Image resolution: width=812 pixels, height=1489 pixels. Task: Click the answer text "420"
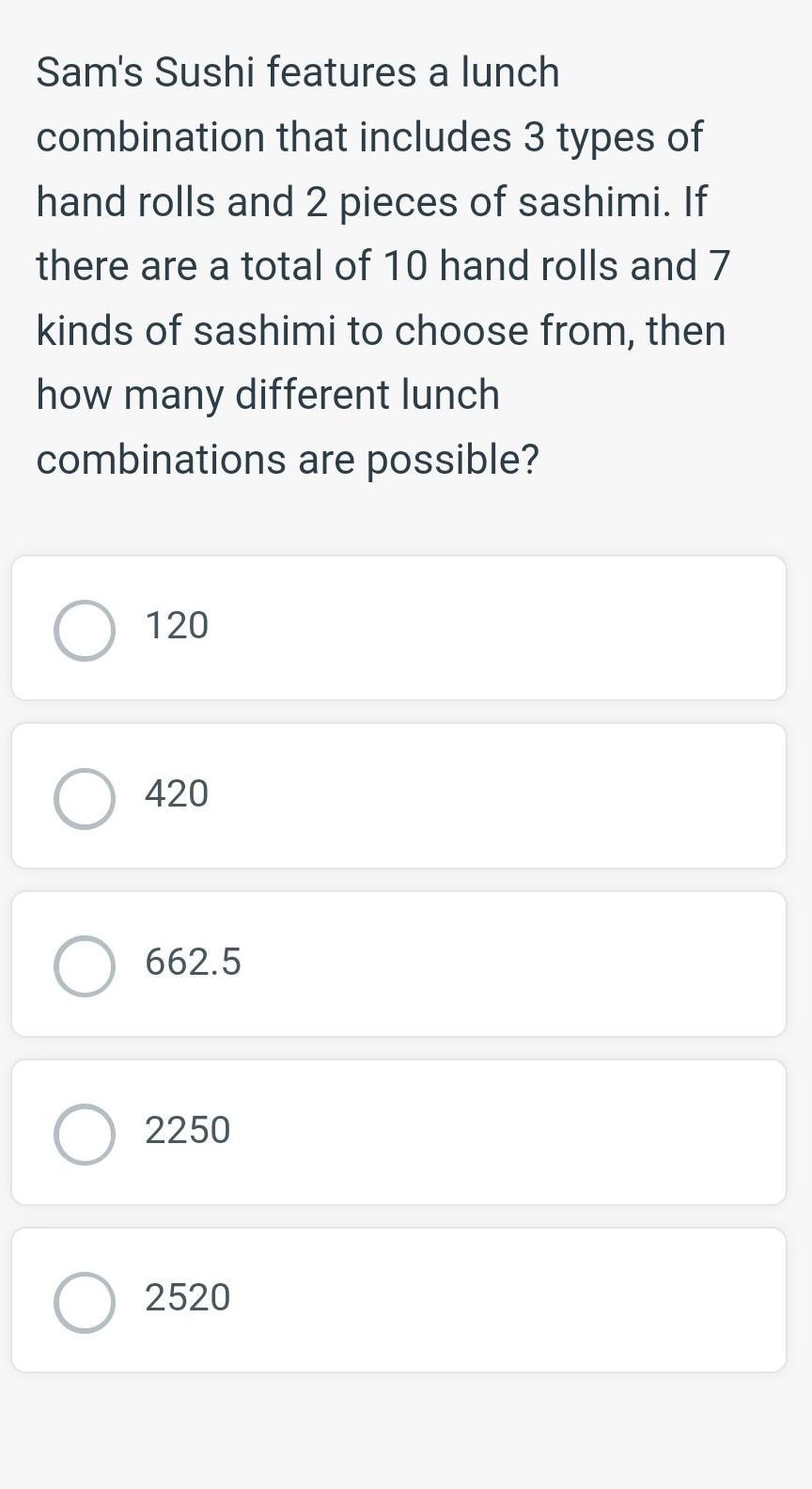click(177, 794)
